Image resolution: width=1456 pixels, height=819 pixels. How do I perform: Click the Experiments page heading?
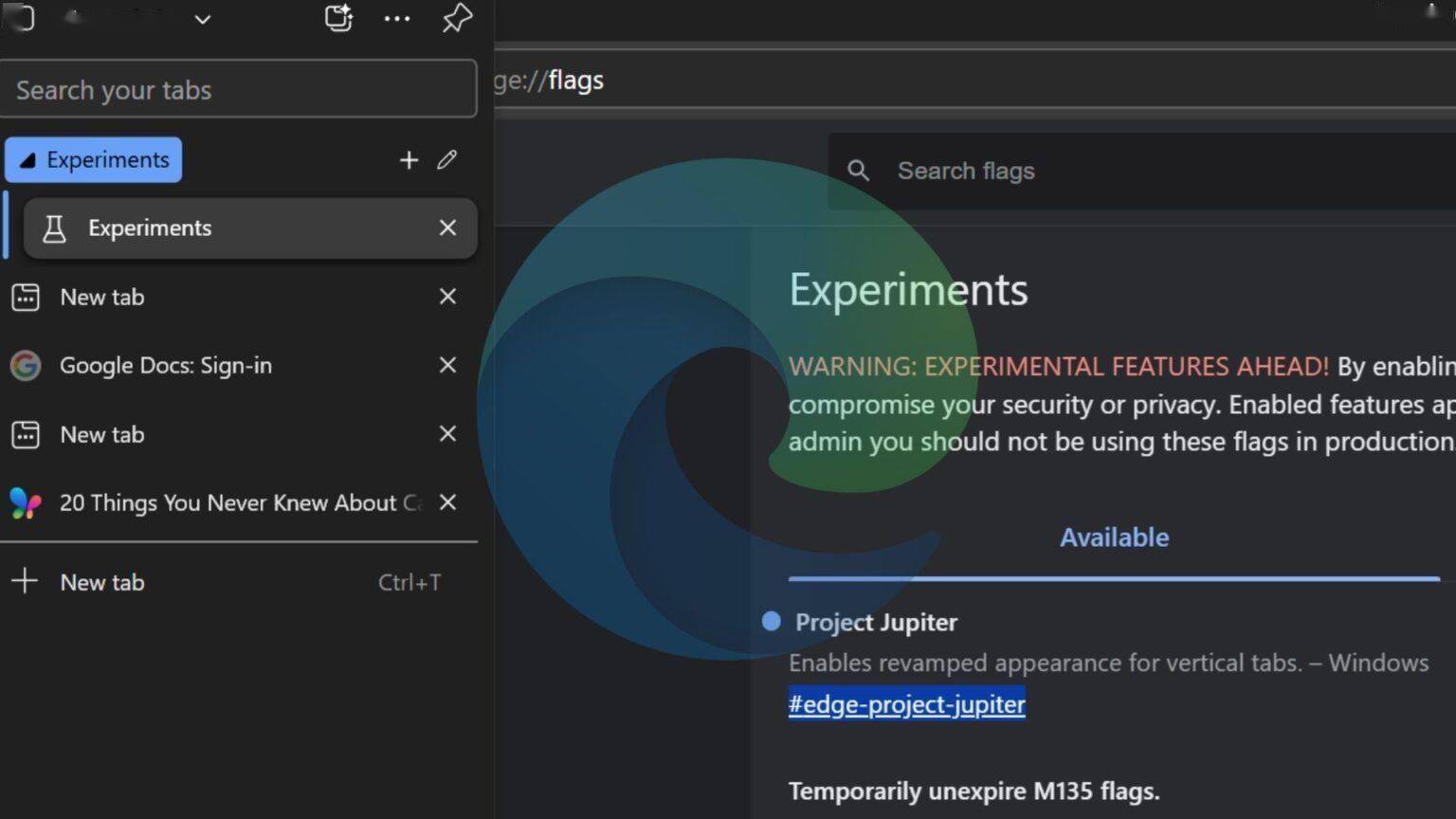tap(908, 289)
